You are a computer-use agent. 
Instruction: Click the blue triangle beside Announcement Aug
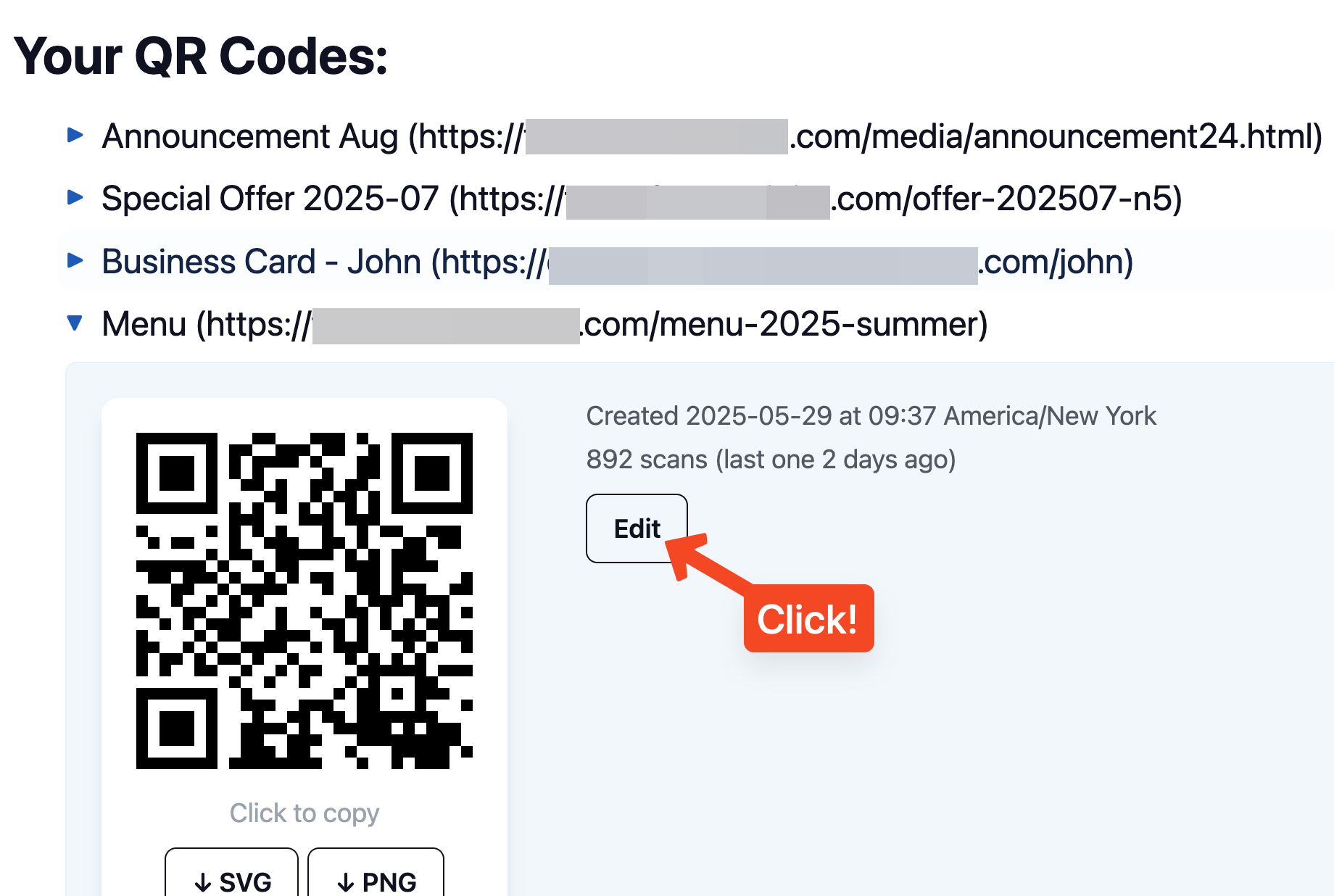point(75,136)
